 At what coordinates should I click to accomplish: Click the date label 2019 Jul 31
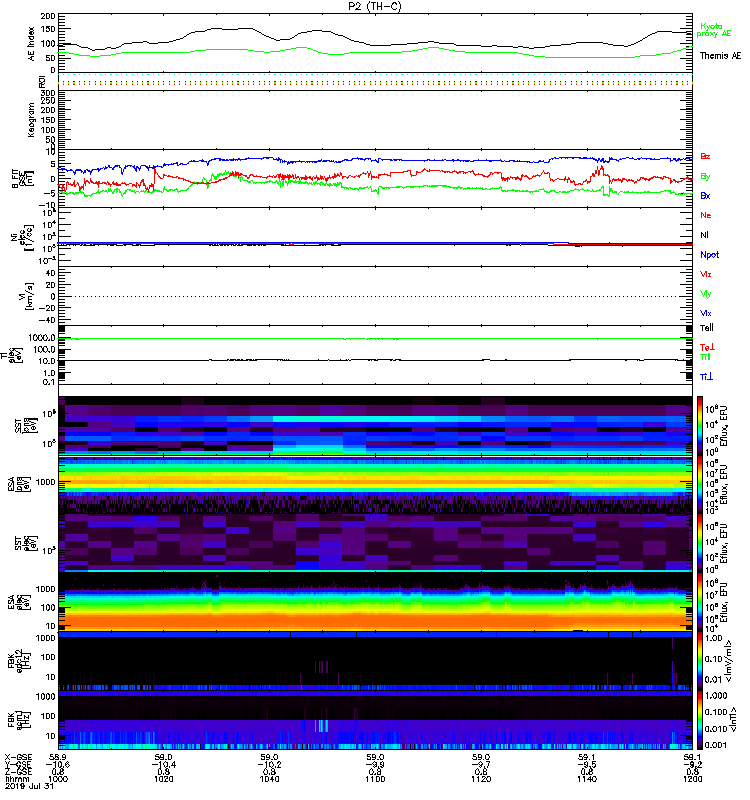tap(30, 786)
